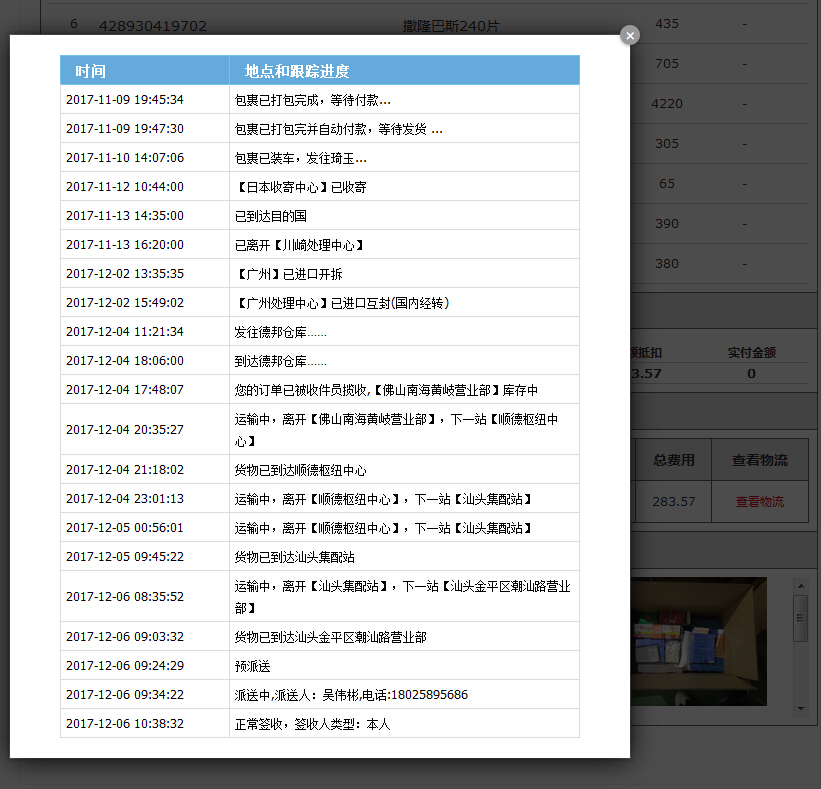Select timestamp 2017-12-06 09:24:29
Screen dimensions: 821x789
click(x=125, y=665)
